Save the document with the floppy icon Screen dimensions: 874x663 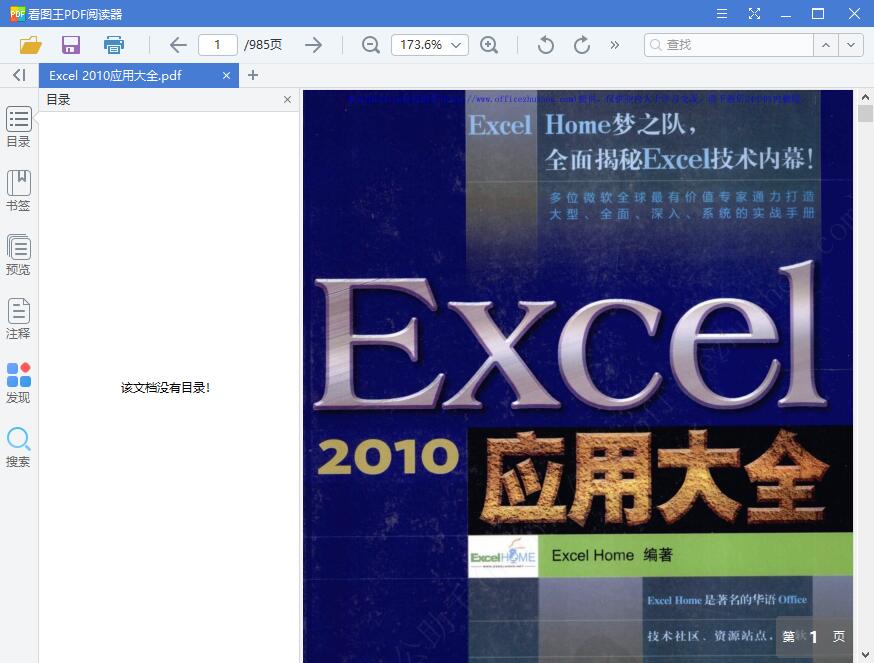71,45
